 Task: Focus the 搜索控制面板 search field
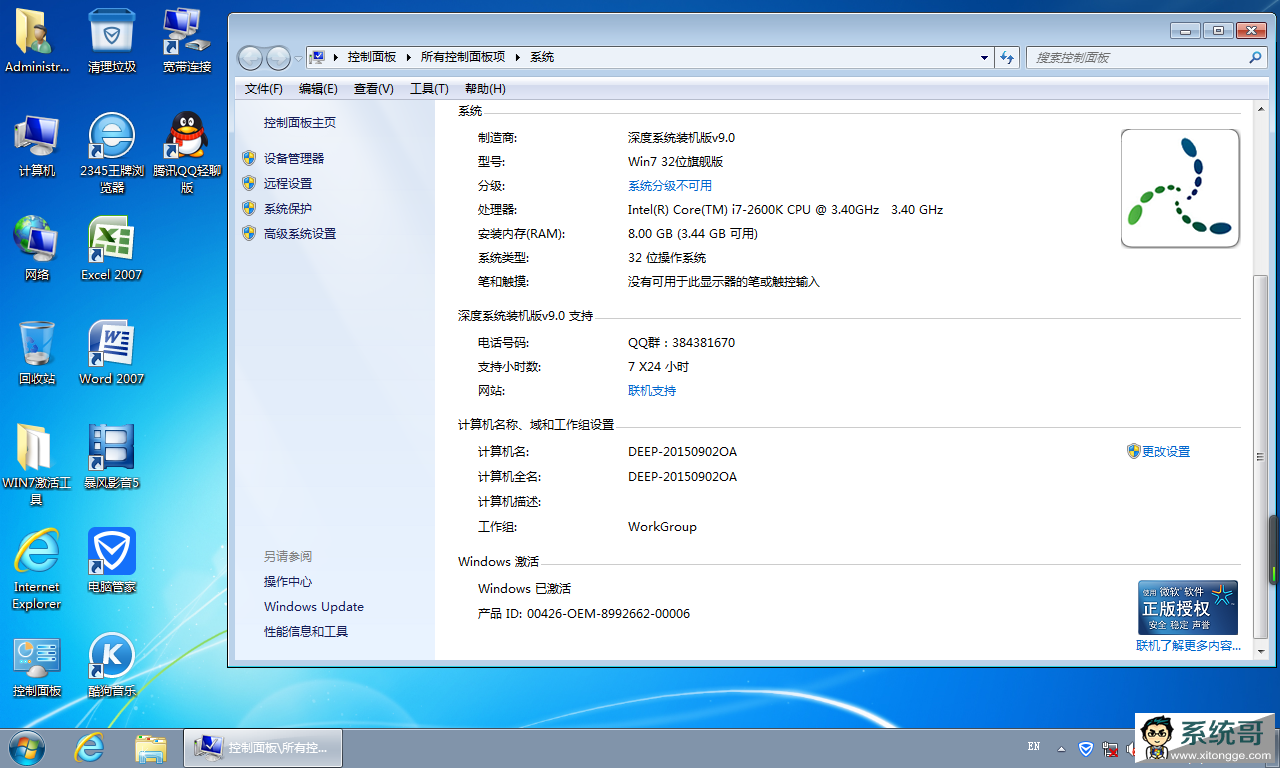pyautogui.click(x=1138, y=57)
